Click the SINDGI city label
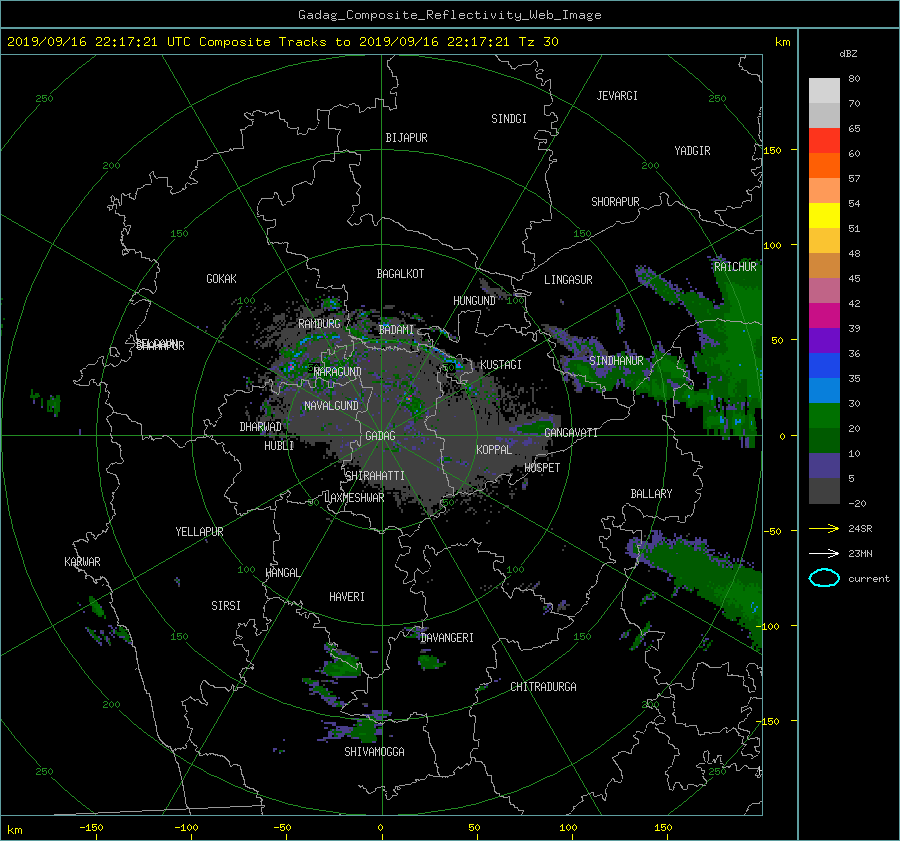The width and height of the screenshot is (900, 841). pyautogui.click(x=509, y=119)
